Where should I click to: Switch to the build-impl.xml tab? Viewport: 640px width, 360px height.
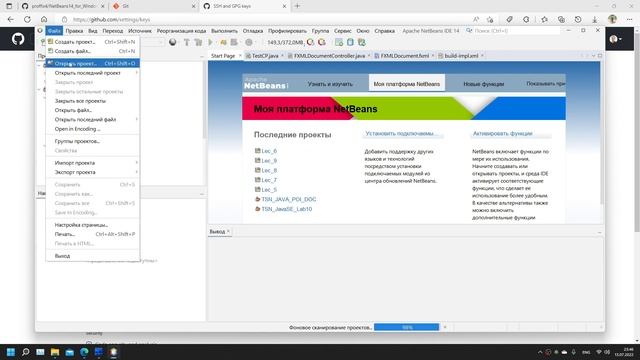pyautogui.click(x=461, y=56)
